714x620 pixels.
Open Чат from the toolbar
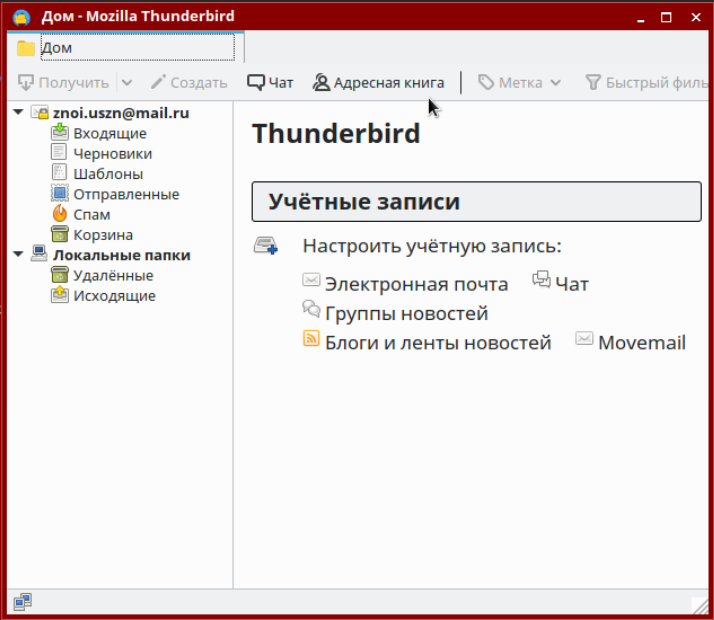(x=270, y=82)
